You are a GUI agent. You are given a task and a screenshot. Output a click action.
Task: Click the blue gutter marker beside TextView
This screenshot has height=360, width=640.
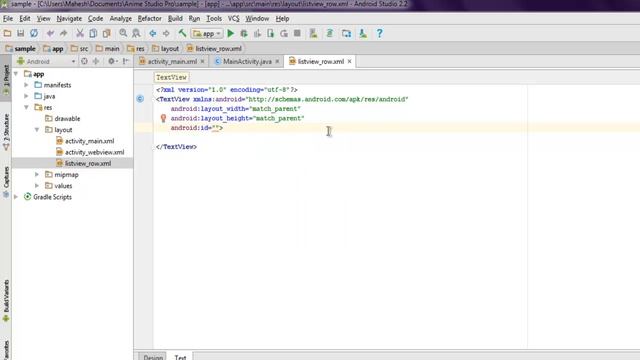pos(140,99)
